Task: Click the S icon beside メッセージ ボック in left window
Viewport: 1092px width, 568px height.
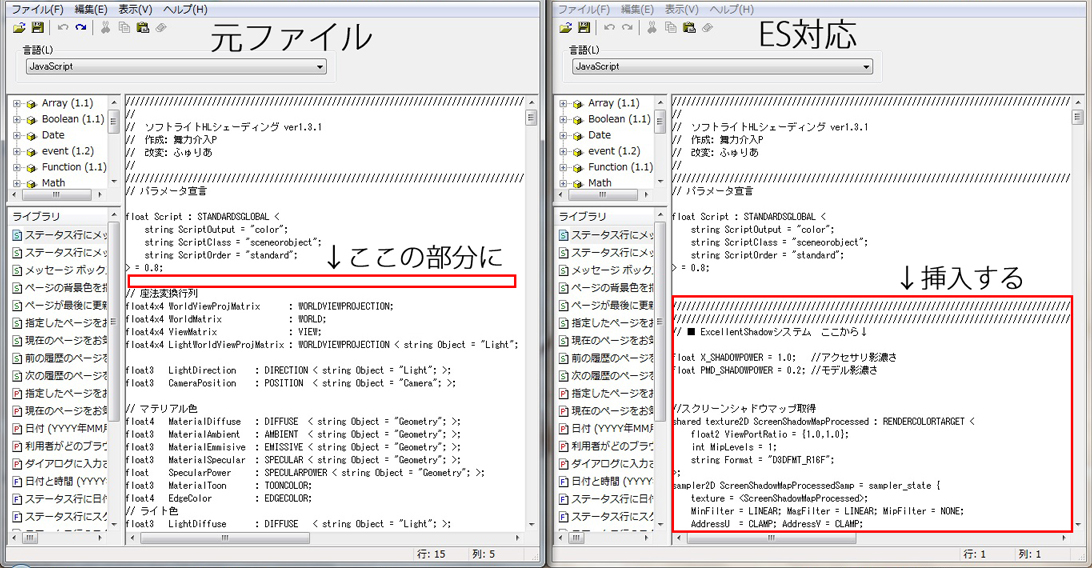Action: tap(17, 270)
